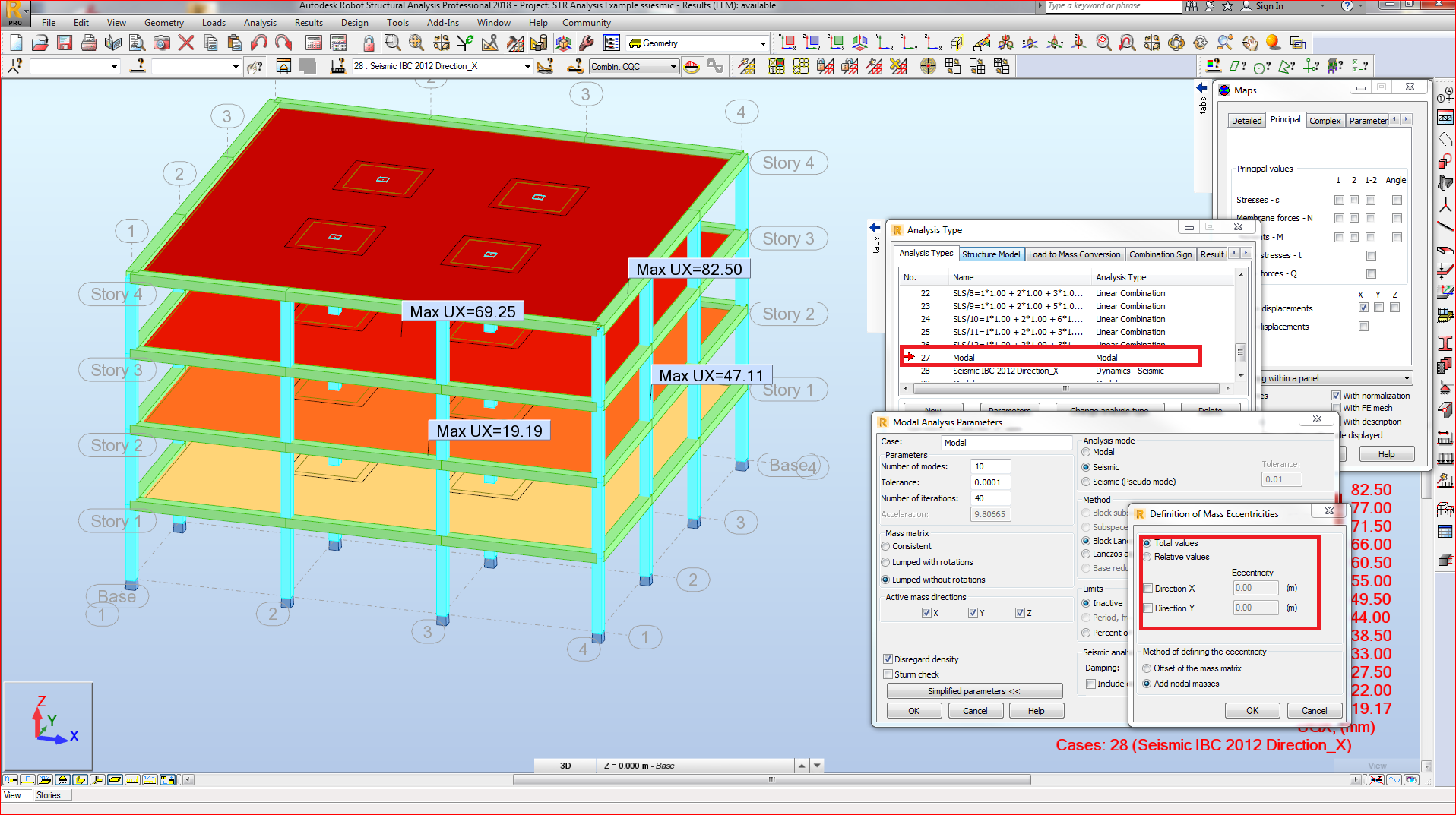Open the Geometry layout selector dropdown
The image size is (1456, 815).
point(764,43)
